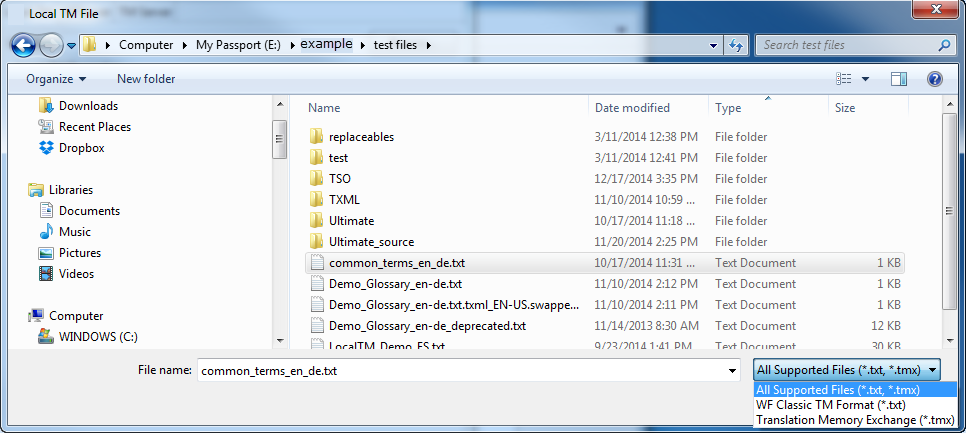Go back with the blue arrow button
Image resolution: width=966 pixels, height=433 pixels.
[x=23, y=45]
